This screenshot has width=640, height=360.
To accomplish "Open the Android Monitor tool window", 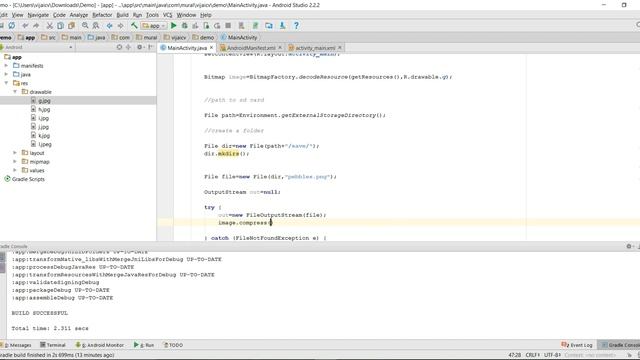I will [x=100, y=345].
